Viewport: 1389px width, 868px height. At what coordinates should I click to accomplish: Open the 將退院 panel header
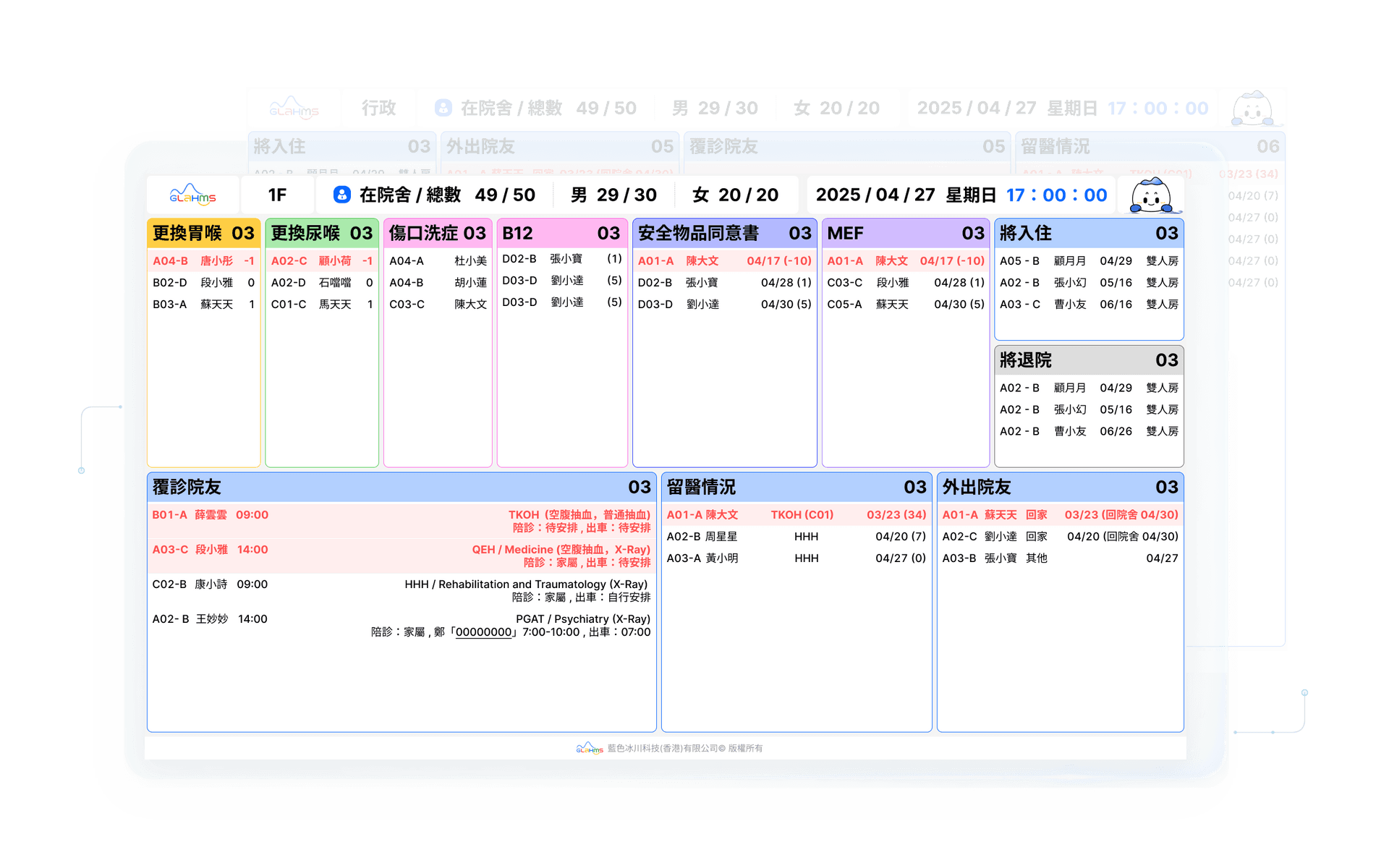pyautogui.click(x=1089, y=360)
